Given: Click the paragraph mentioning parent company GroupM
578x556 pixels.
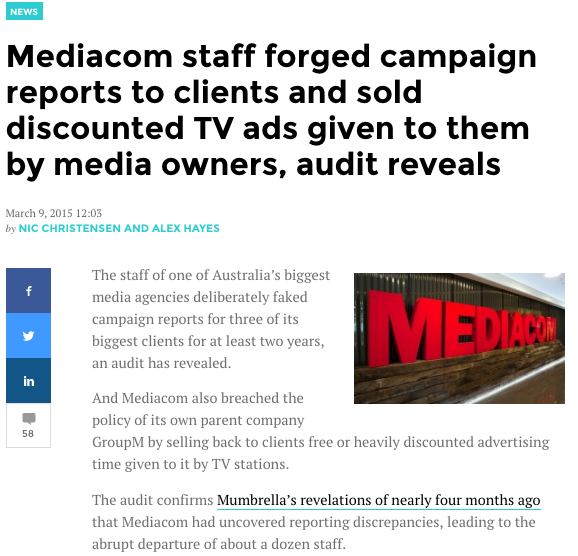Looking at the screenshot, I should pyautogui.click(x=321, y=431).
